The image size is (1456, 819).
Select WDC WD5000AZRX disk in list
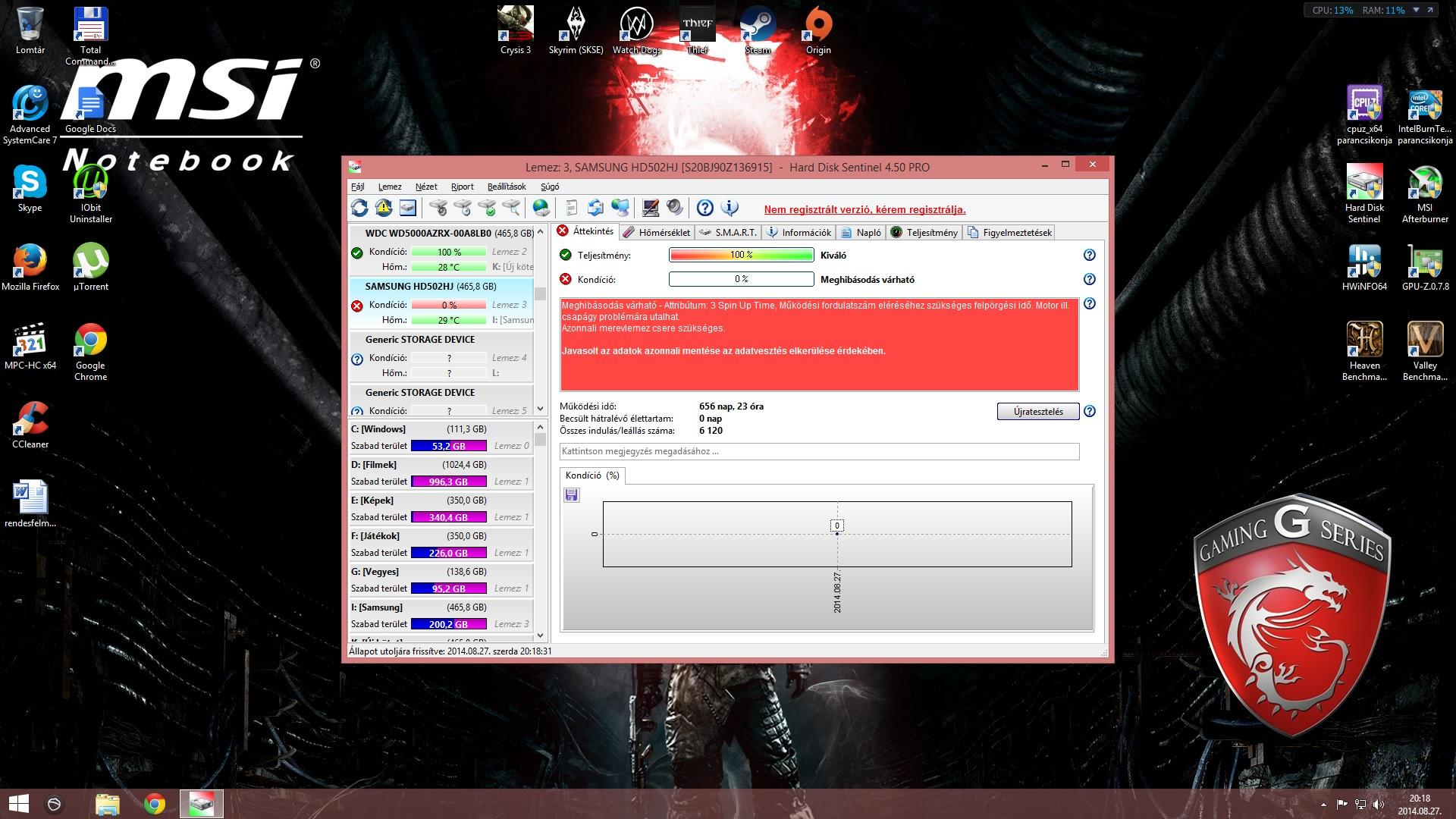coord(441,249)
